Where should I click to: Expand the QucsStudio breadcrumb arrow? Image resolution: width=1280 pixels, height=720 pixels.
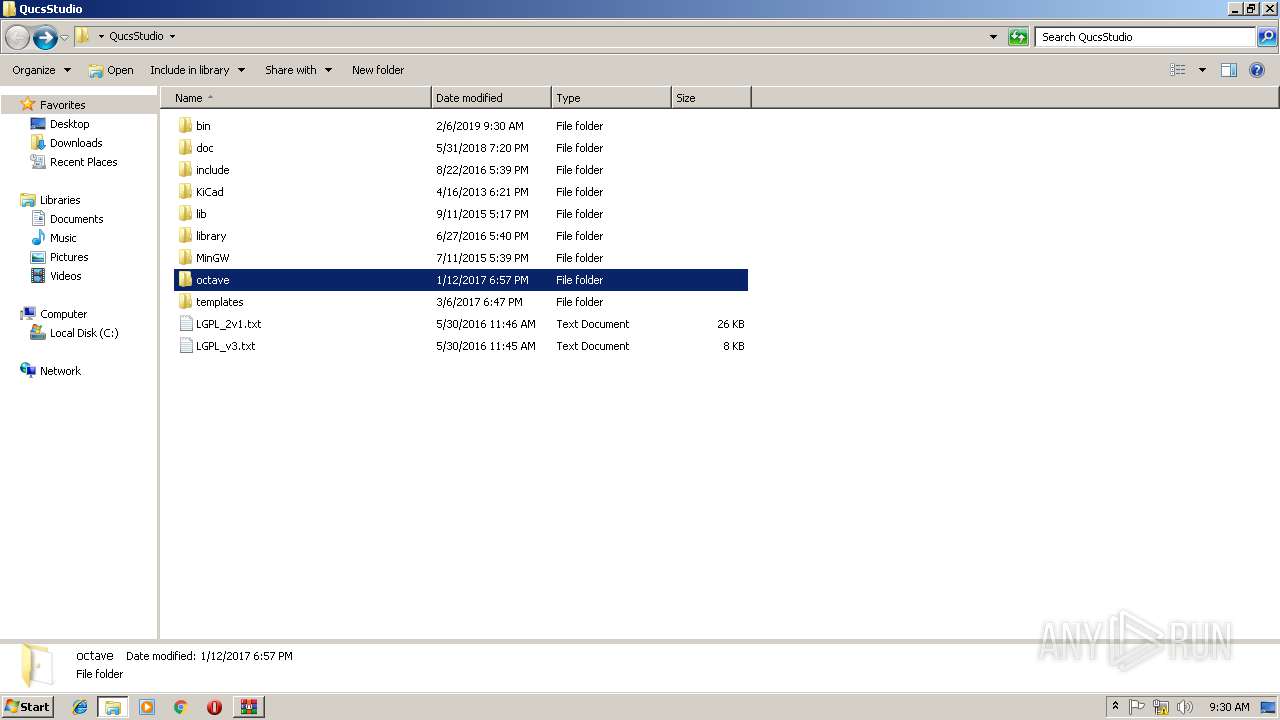pos(172,37)
